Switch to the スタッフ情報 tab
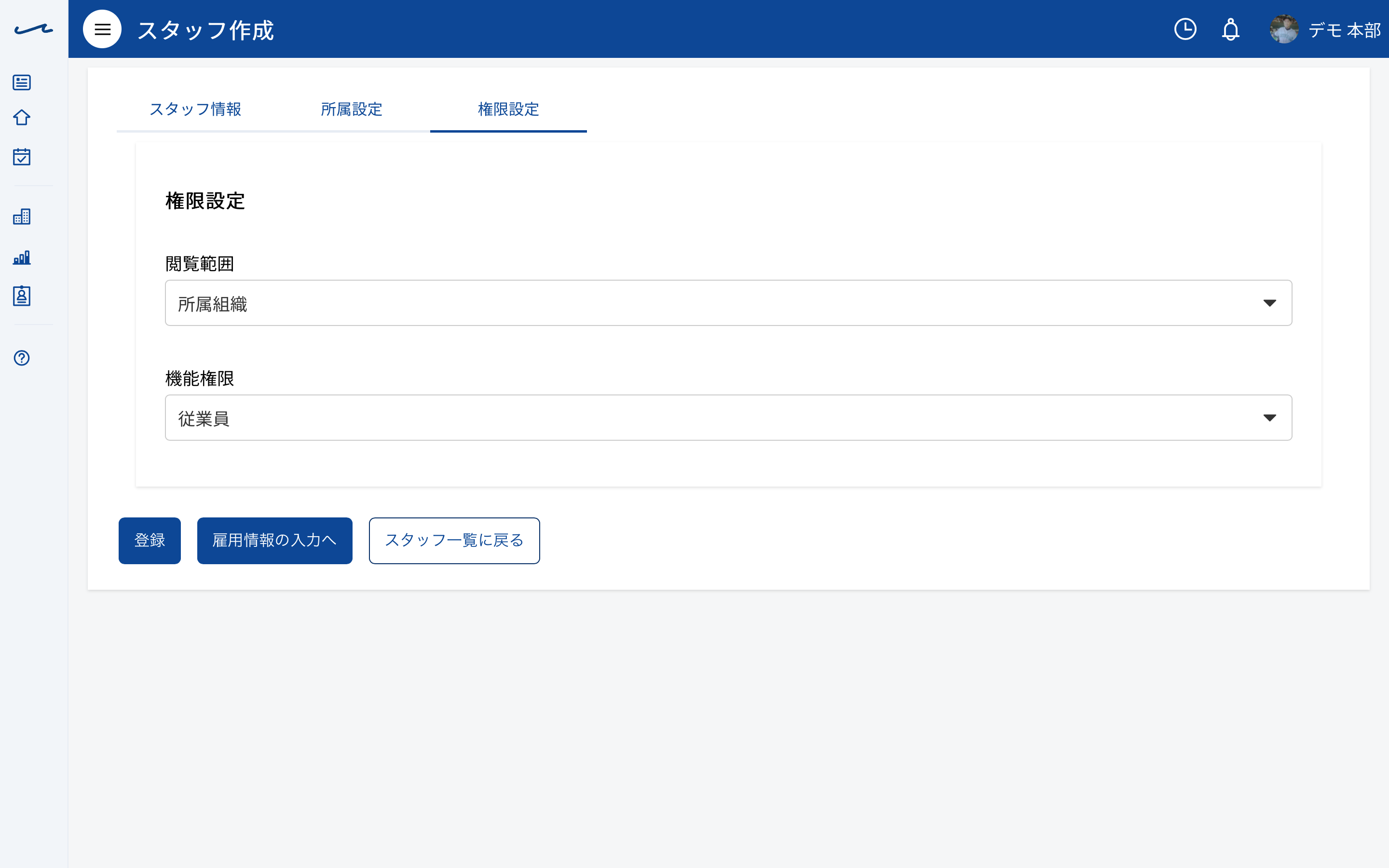The width and height of the screenshot is (1389, 868). click(195, 109)
